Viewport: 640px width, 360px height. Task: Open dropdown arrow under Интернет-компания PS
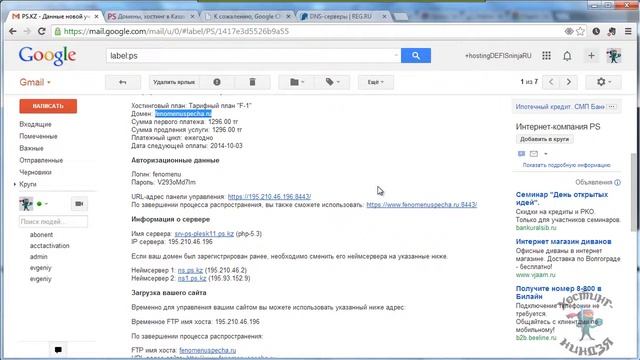click(x=546, y=154)
